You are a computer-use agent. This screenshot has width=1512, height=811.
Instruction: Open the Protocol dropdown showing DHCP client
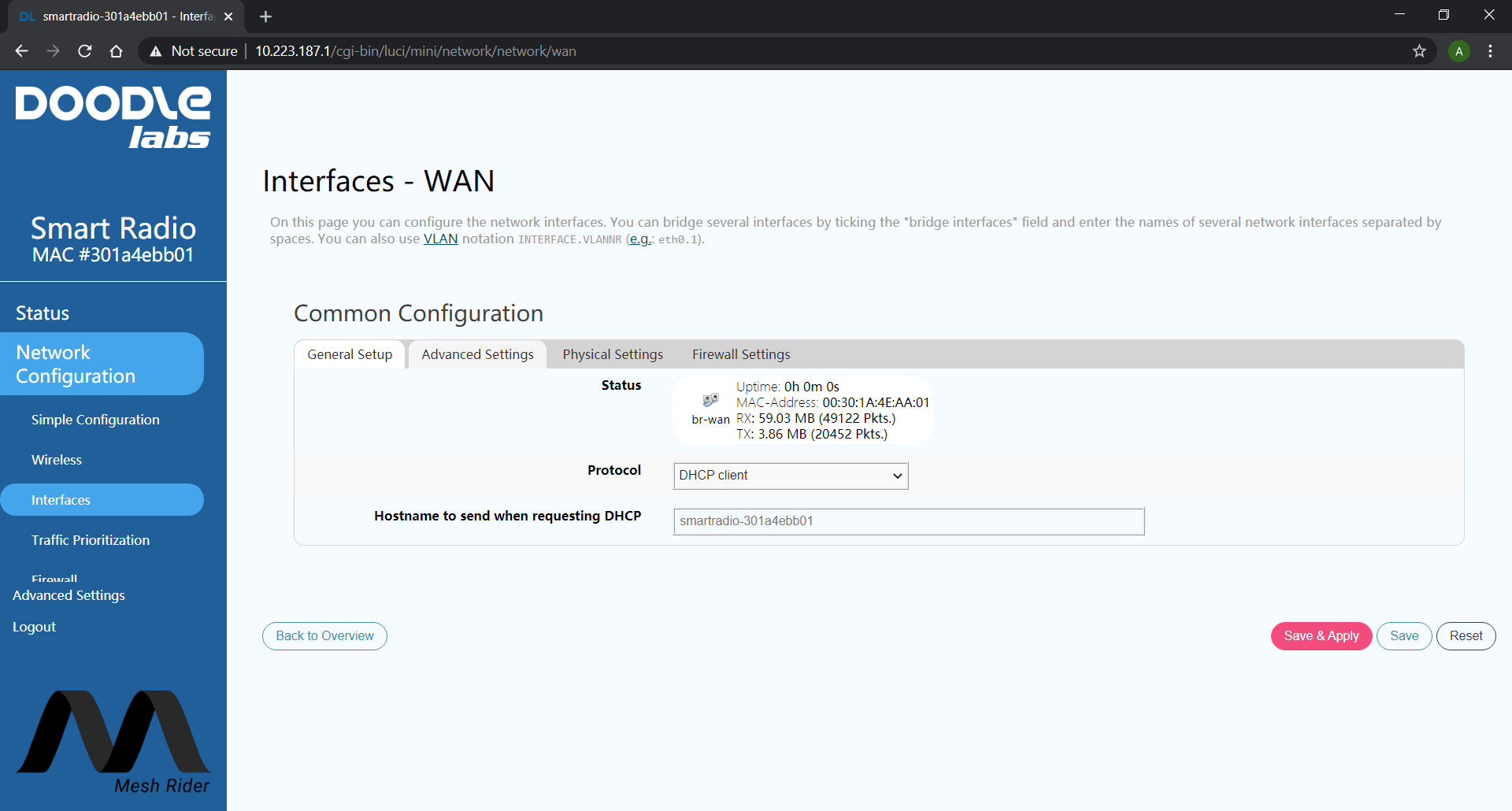[790, 476]
